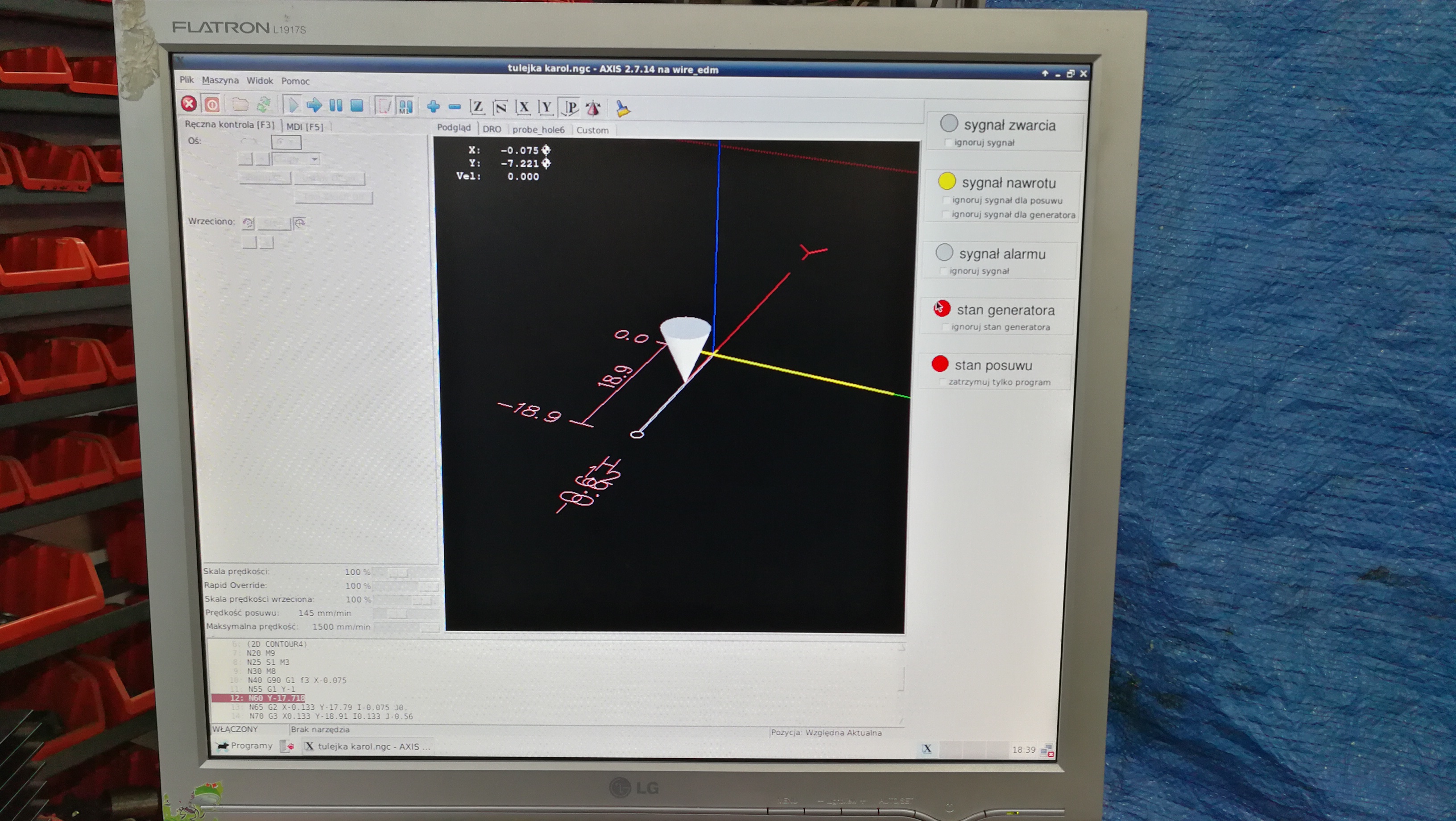Screen dimensions: 1456x821
Task: Run the program with play icon
Action: [292, 105]
